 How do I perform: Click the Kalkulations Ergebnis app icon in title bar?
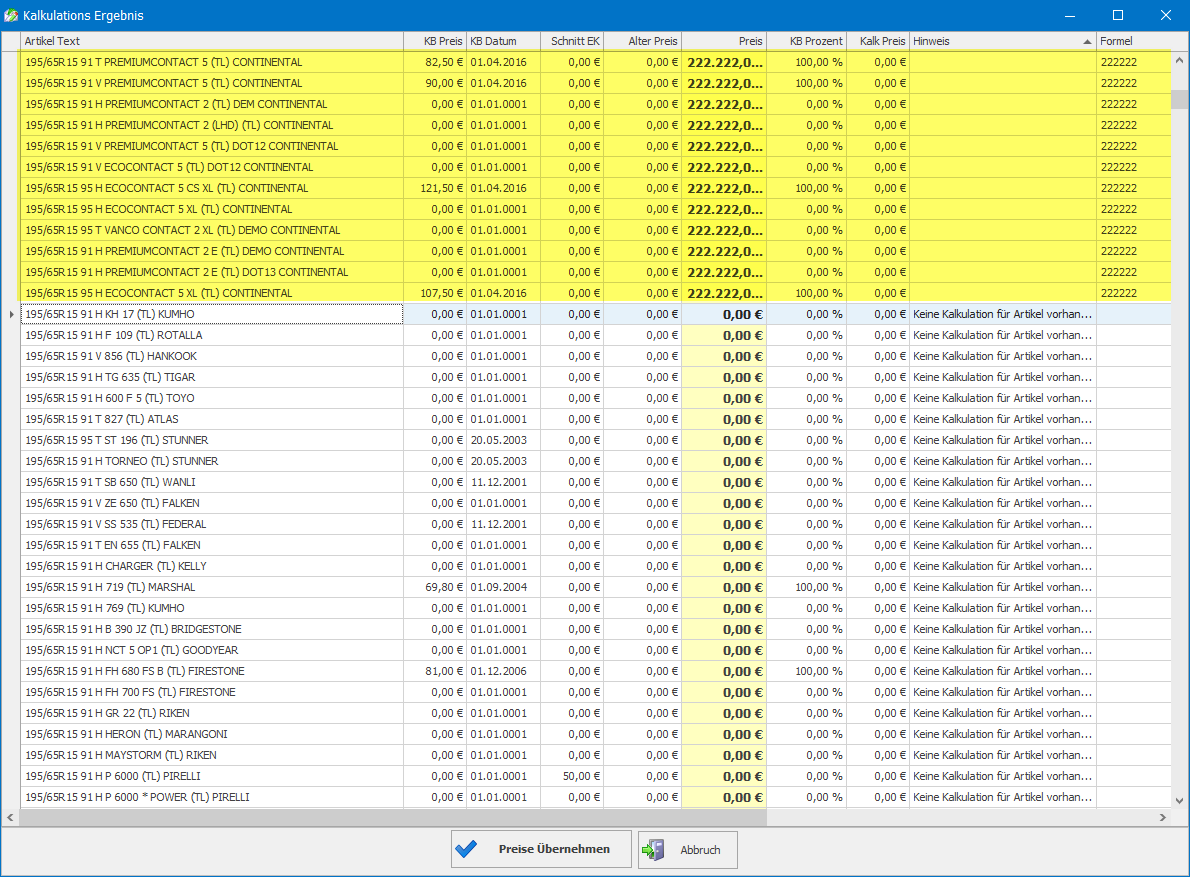click(x=11, y=15)
